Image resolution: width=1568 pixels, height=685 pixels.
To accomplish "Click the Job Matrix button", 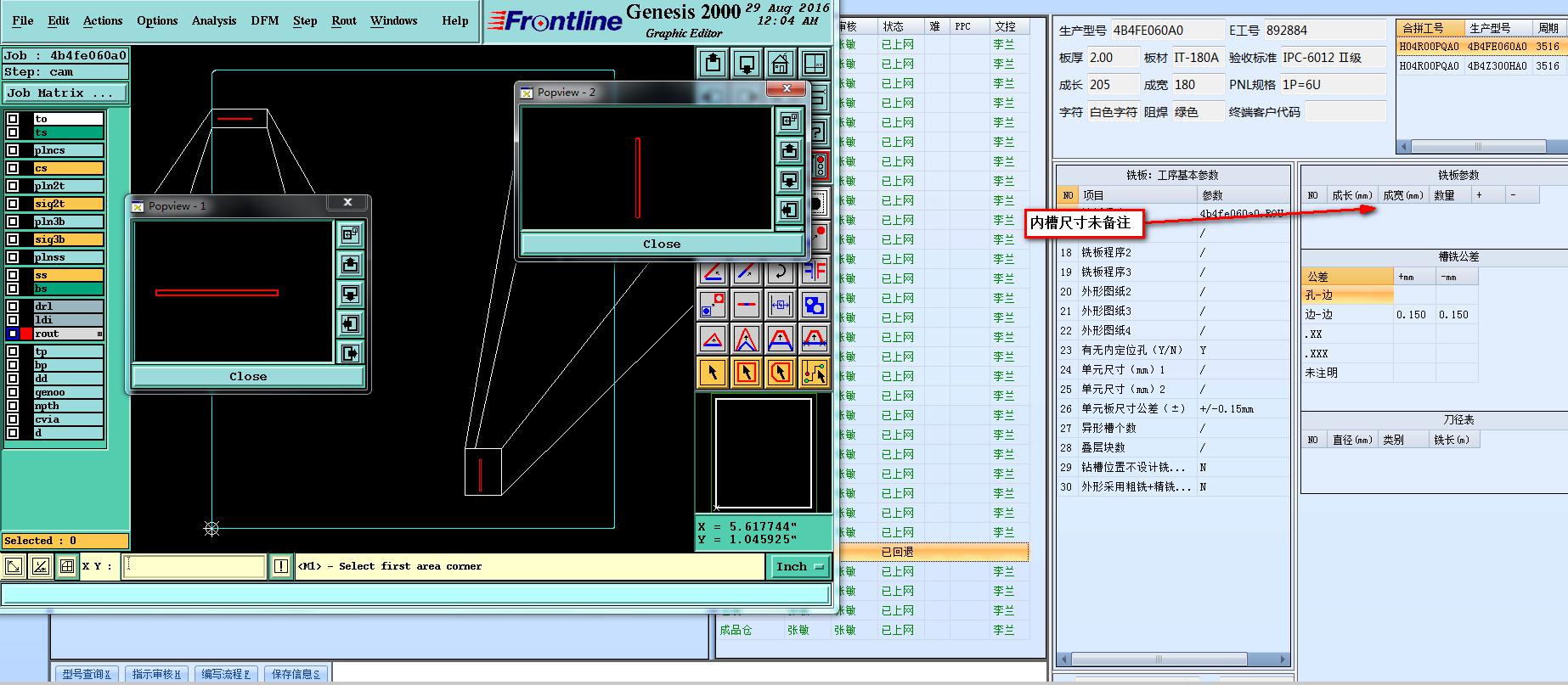I will point(65,93).
